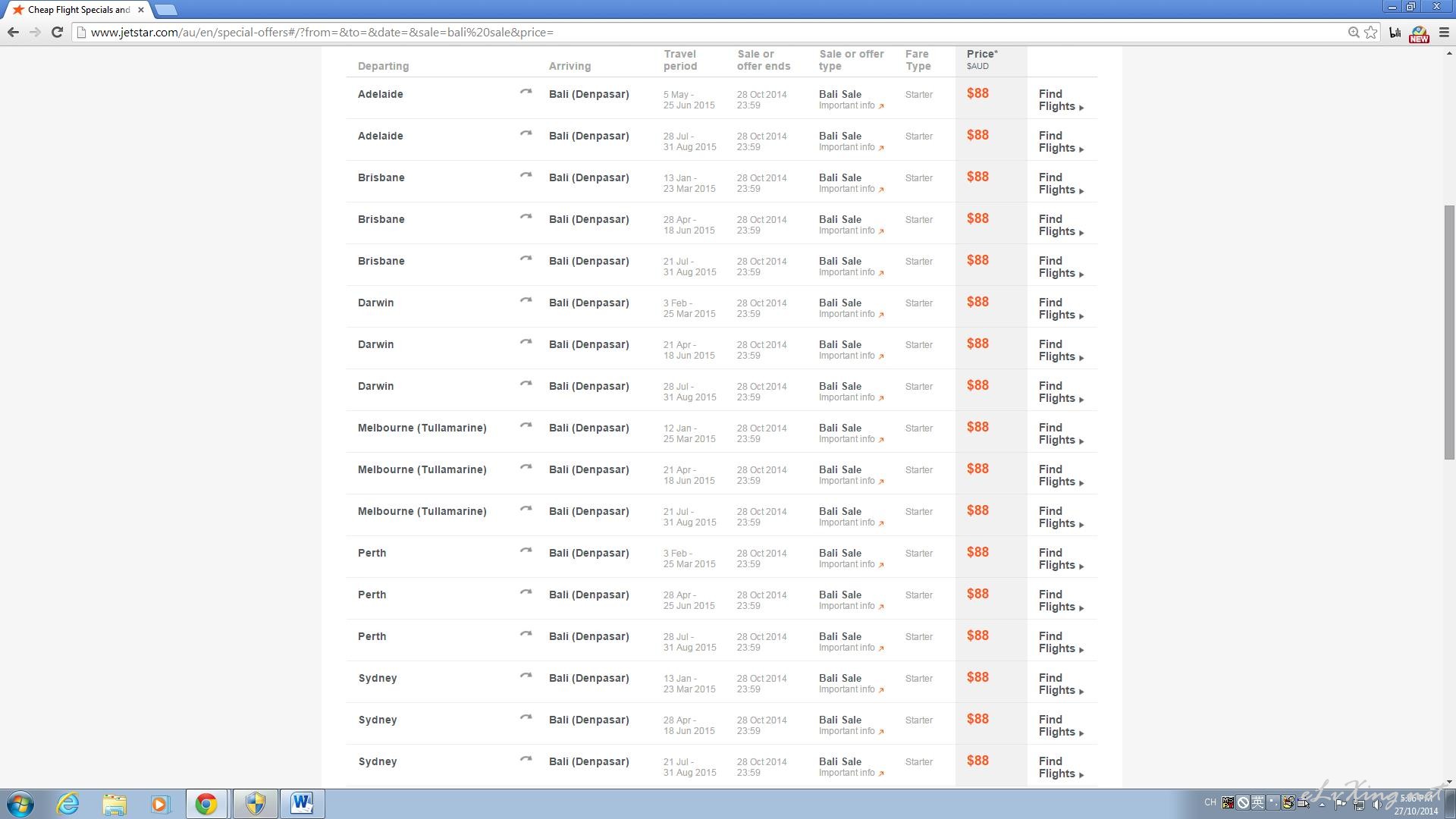
Task: Find Flights for Brisbane 13 Jan - 23 Mar
Action: pos(1061,184)
